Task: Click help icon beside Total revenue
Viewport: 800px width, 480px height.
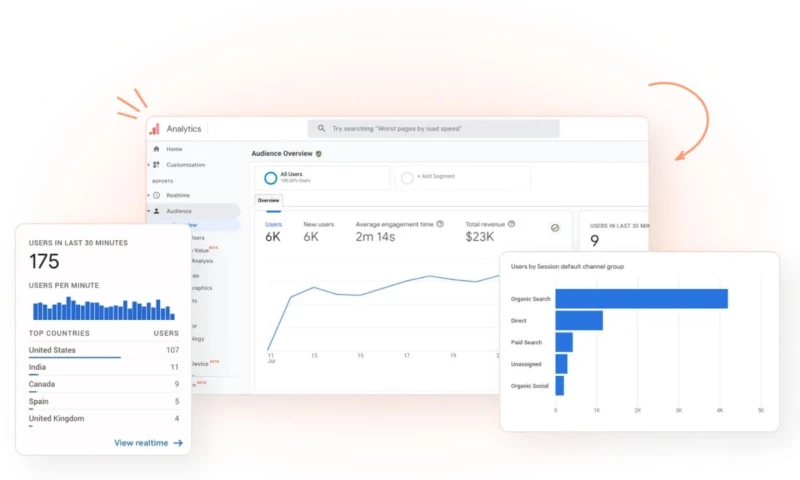Action: pyautogui.click(x=511, y=224)
